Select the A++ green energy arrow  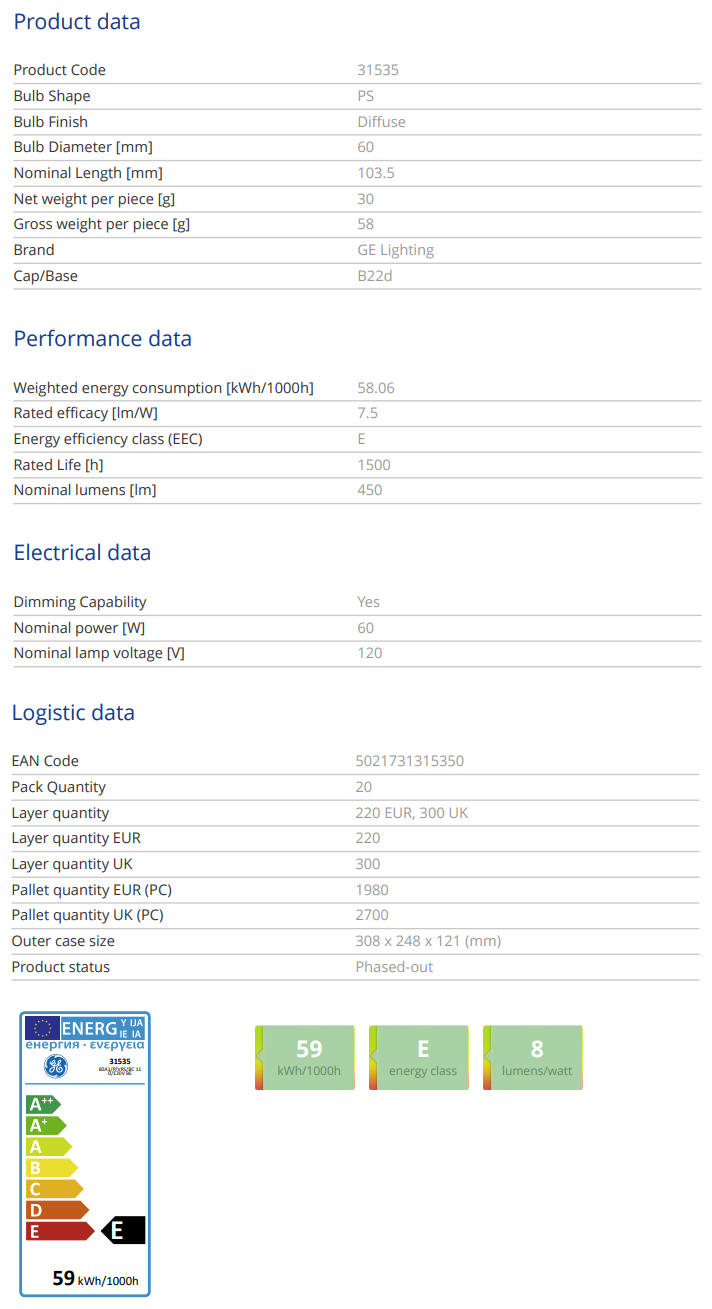click(43, 1104)
